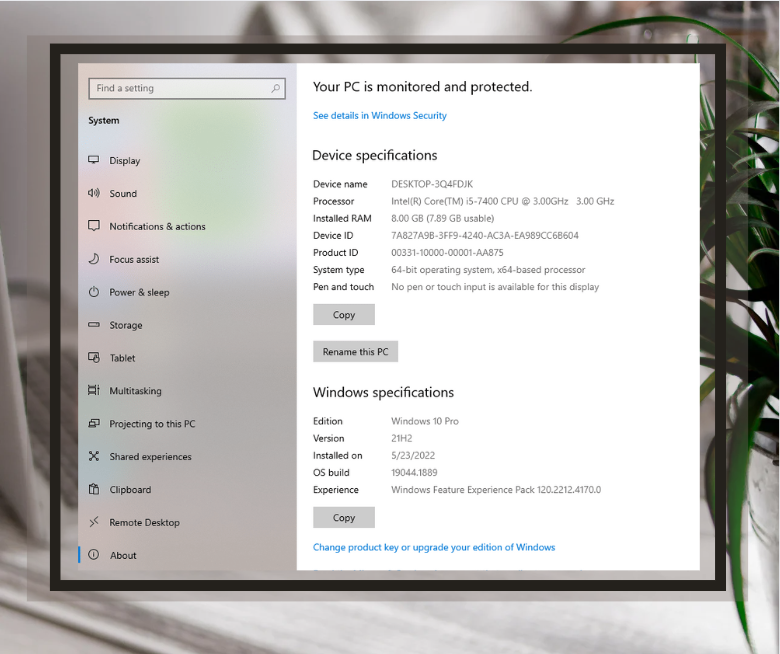Viewport: 780px width, 654px height.
Task: Copy the Windows specifications
Action: pos(344,517)
